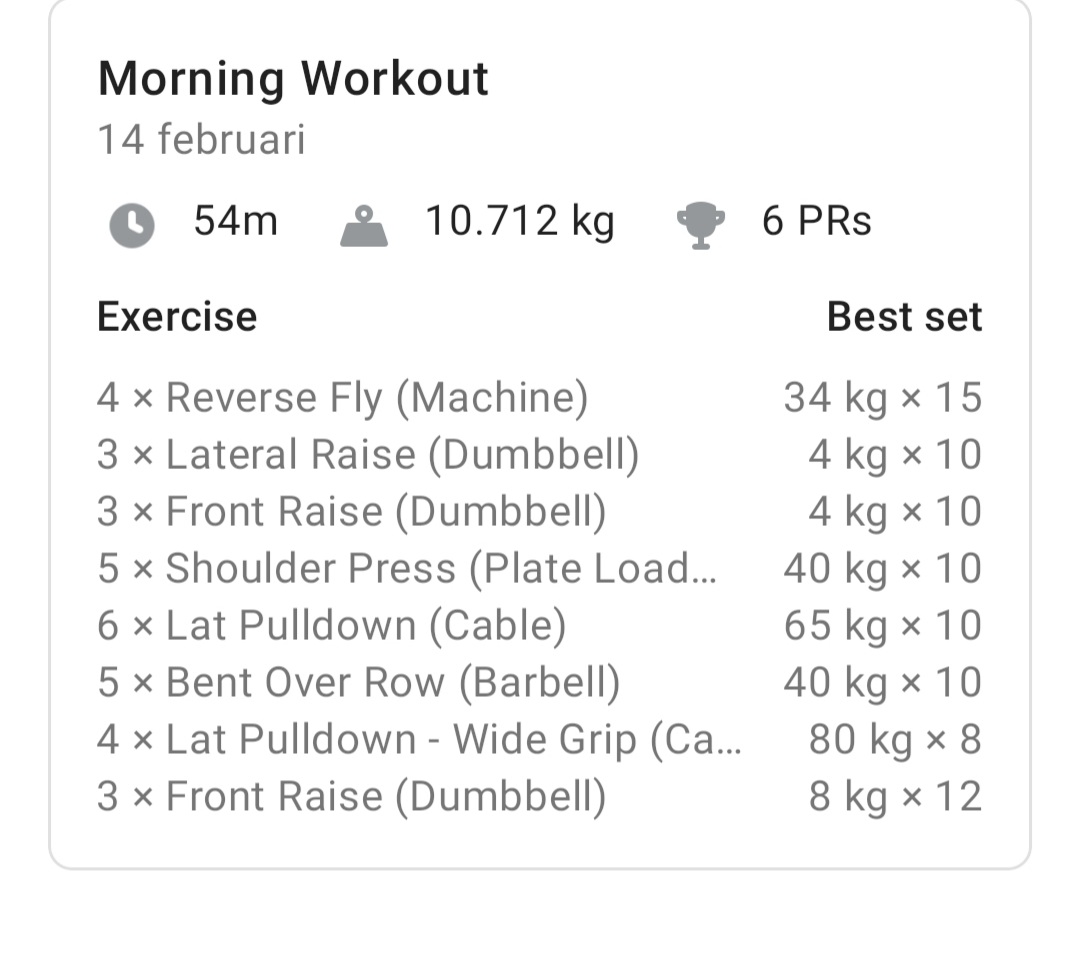Viewport: 1080px width, 967px height.
Task: Open Lat Pulldown (Cable) exercise
Action: pos(332,626)
